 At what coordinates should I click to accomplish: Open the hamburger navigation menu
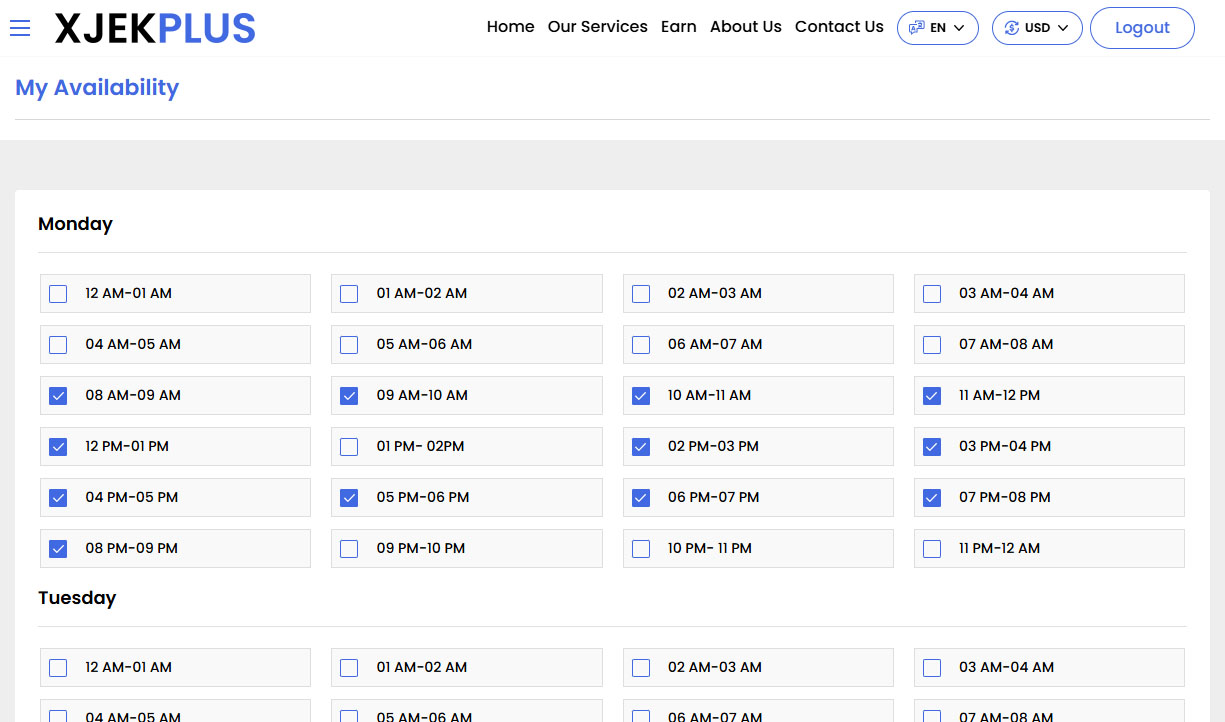click(x=20, y=27)
